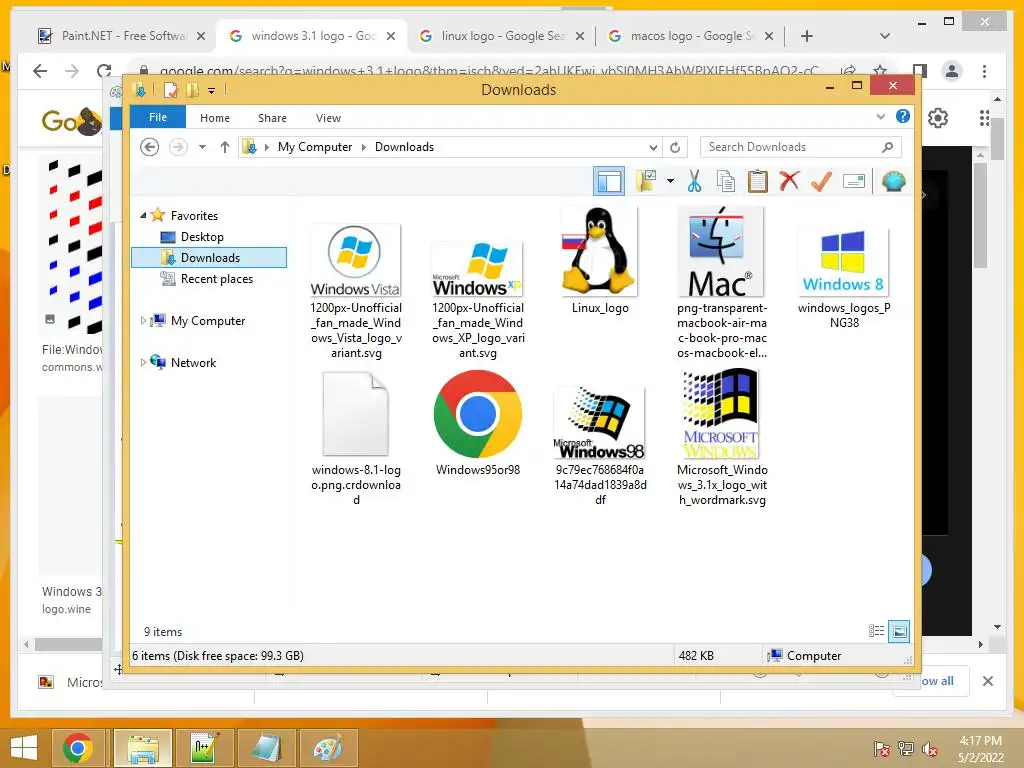The width and height of the screenshot is (1024, 768).
Task: Switch to the linux logo Chrome tab
Action: pos(502,36)
